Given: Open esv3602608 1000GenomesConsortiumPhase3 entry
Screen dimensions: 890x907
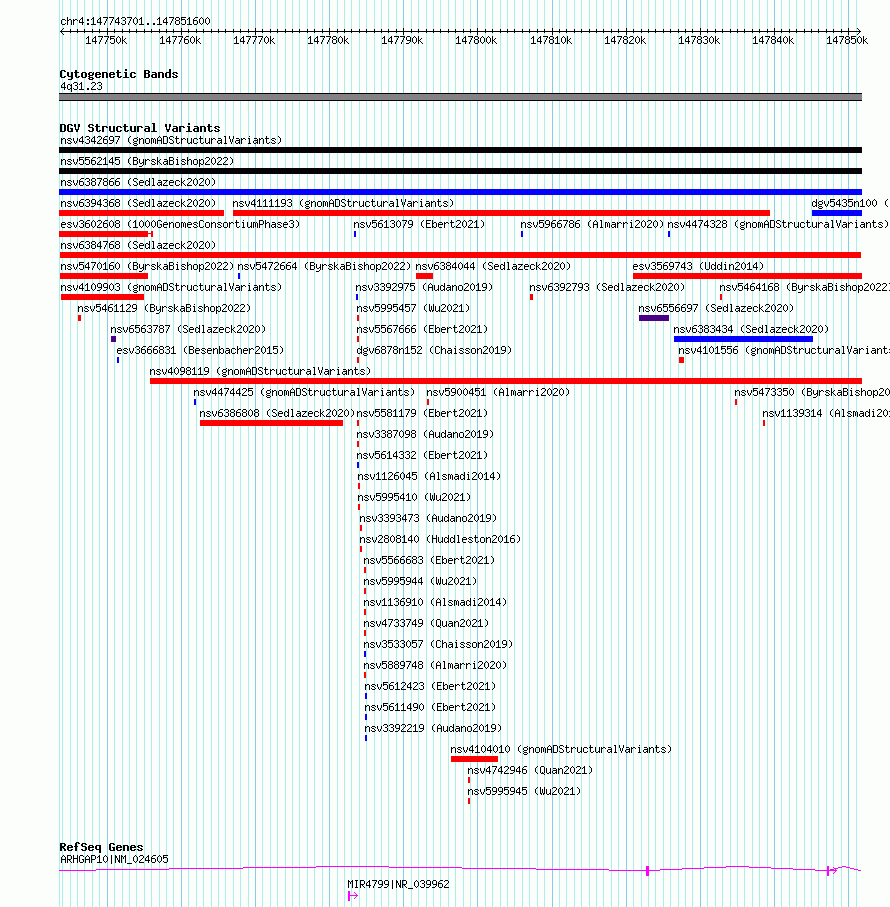Looking at the screenshot, I should [x=180, y=224].
